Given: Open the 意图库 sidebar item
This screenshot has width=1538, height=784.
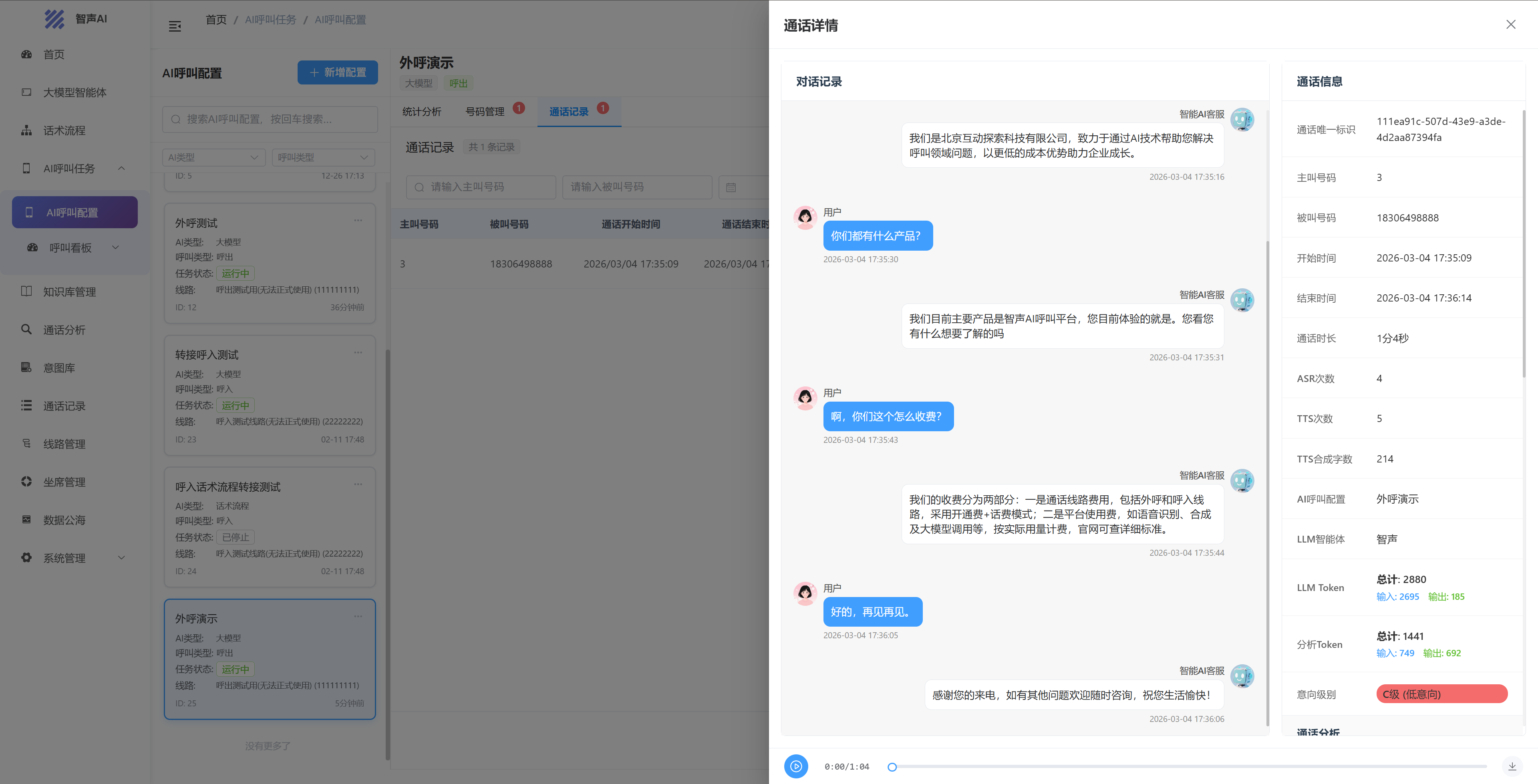Looking at the screenshot, I should pos(58,368).
